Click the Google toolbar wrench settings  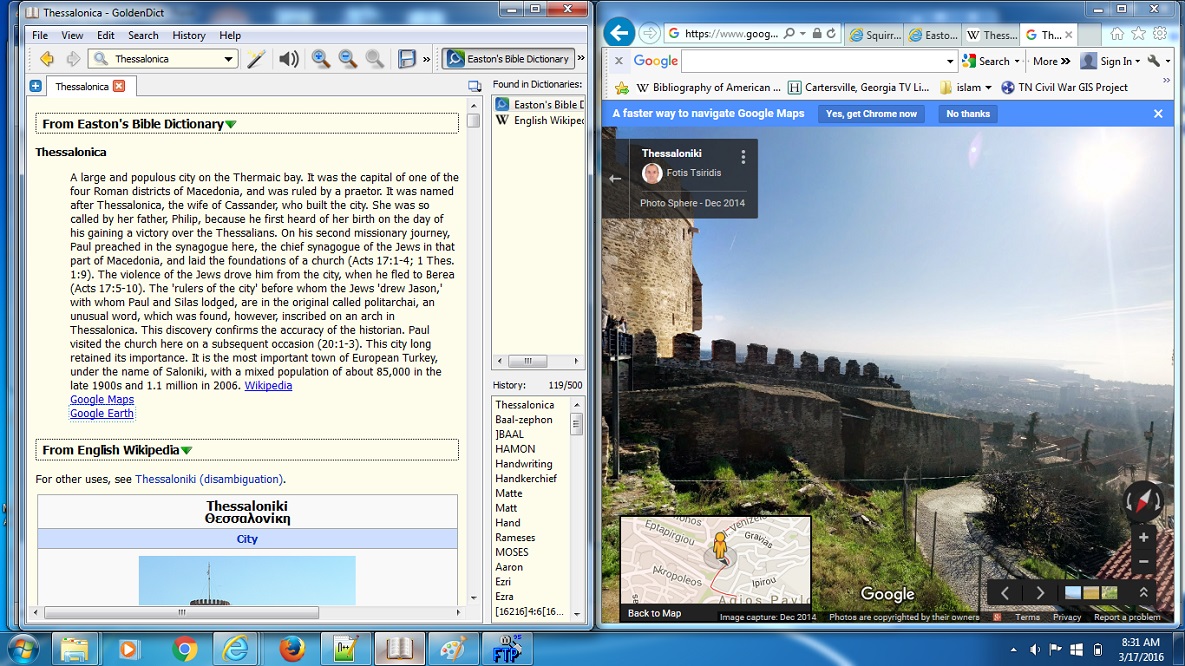coord(1154,61)
